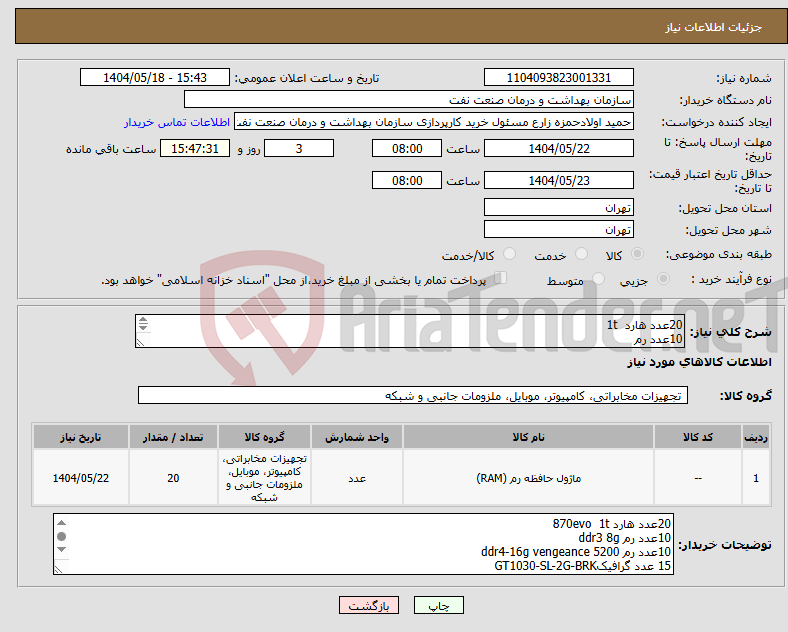Click the remaining days field showing 3
This screenshot has width=788, height=632.
(299, 149)
